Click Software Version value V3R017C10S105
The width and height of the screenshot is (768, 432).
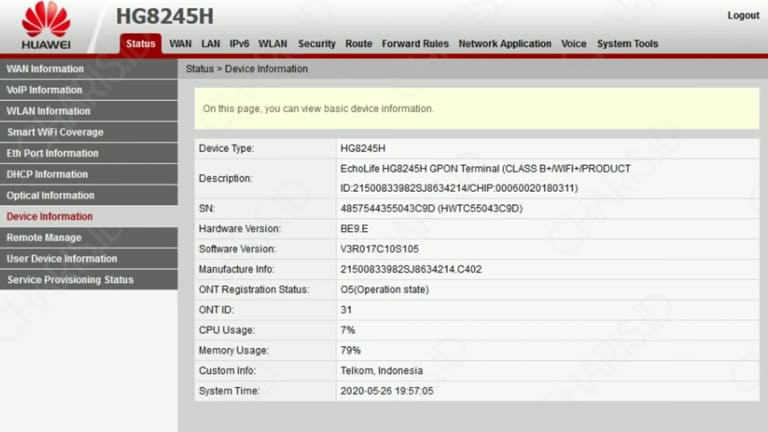coord(380,249)
